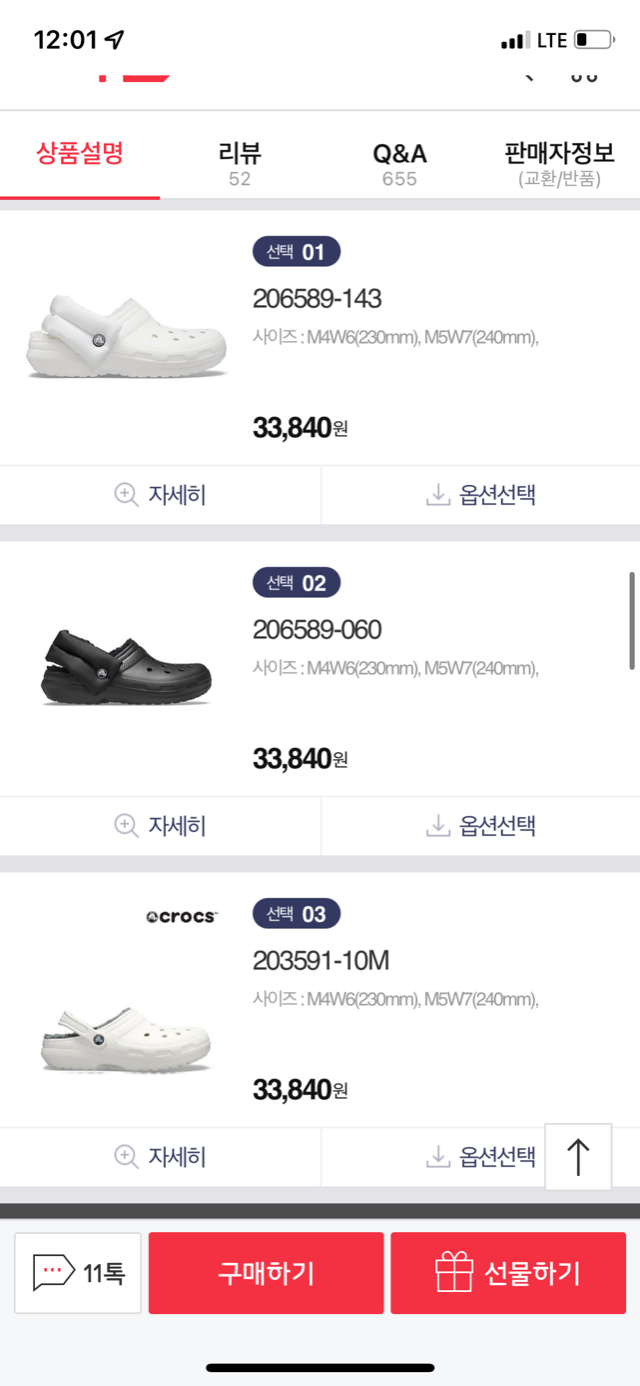Tap the black clog product image

click(x=125, y=665)
